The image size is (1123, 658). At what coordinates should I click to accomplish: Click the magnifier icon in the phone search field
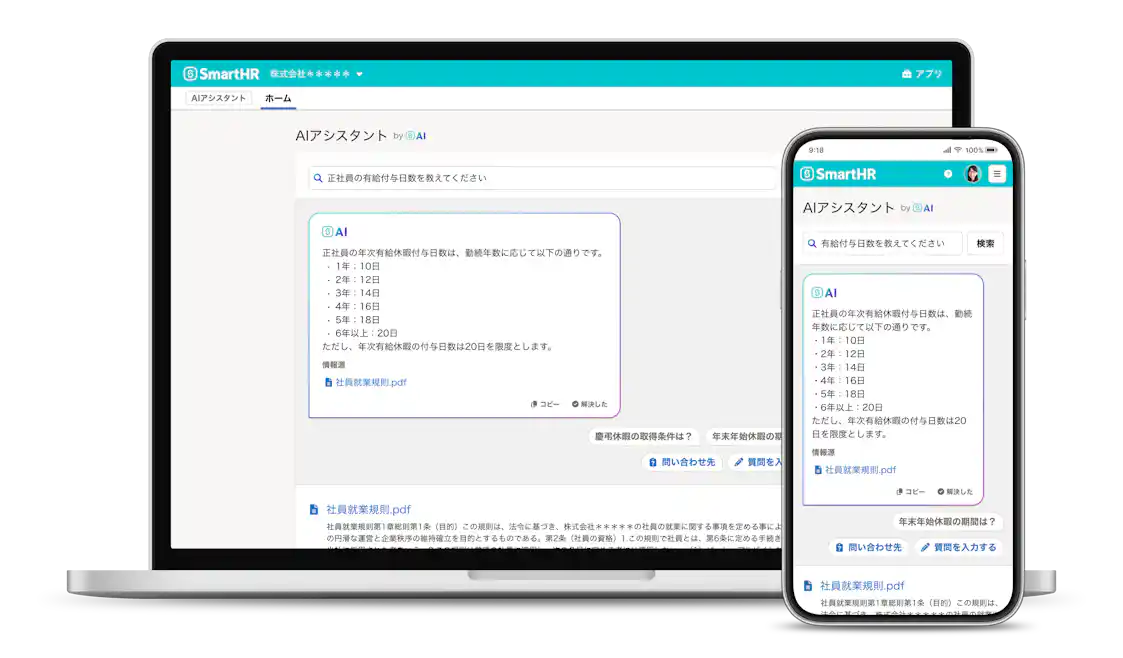[x=812, y=243]
